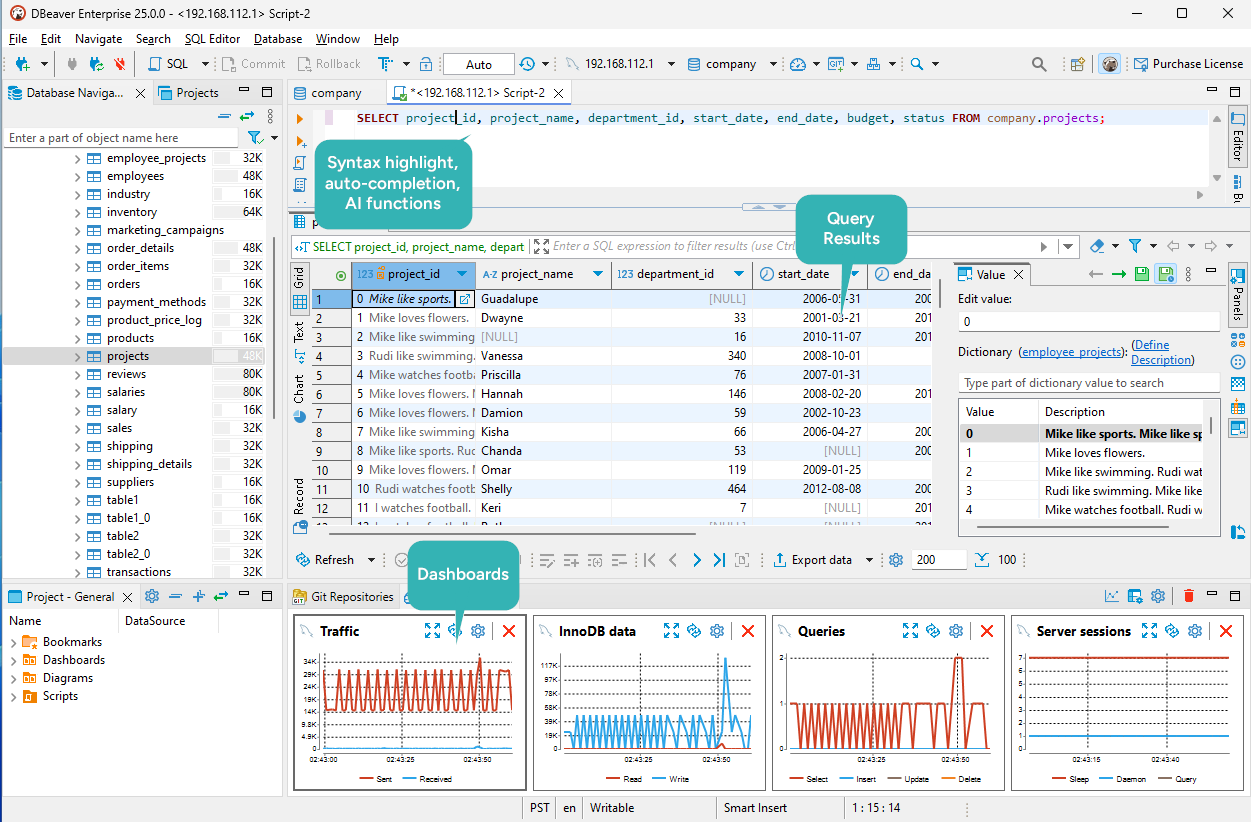The height and width of the screenshot is (822, 1251).
Task: Click the Git toolbar icon
Action: point(836,64)
